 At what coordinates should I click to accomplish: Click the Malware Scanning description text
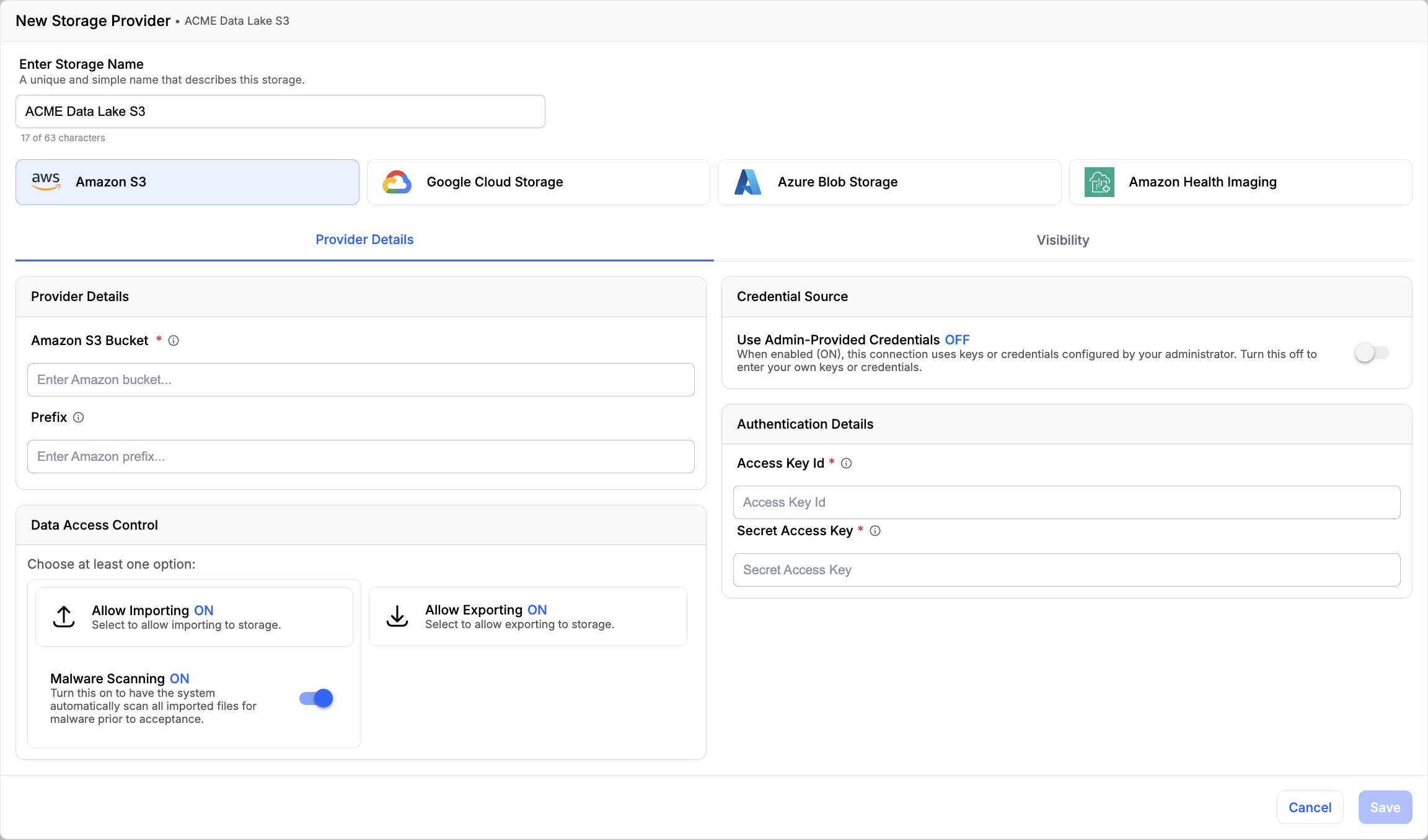[x=153, y=706]
